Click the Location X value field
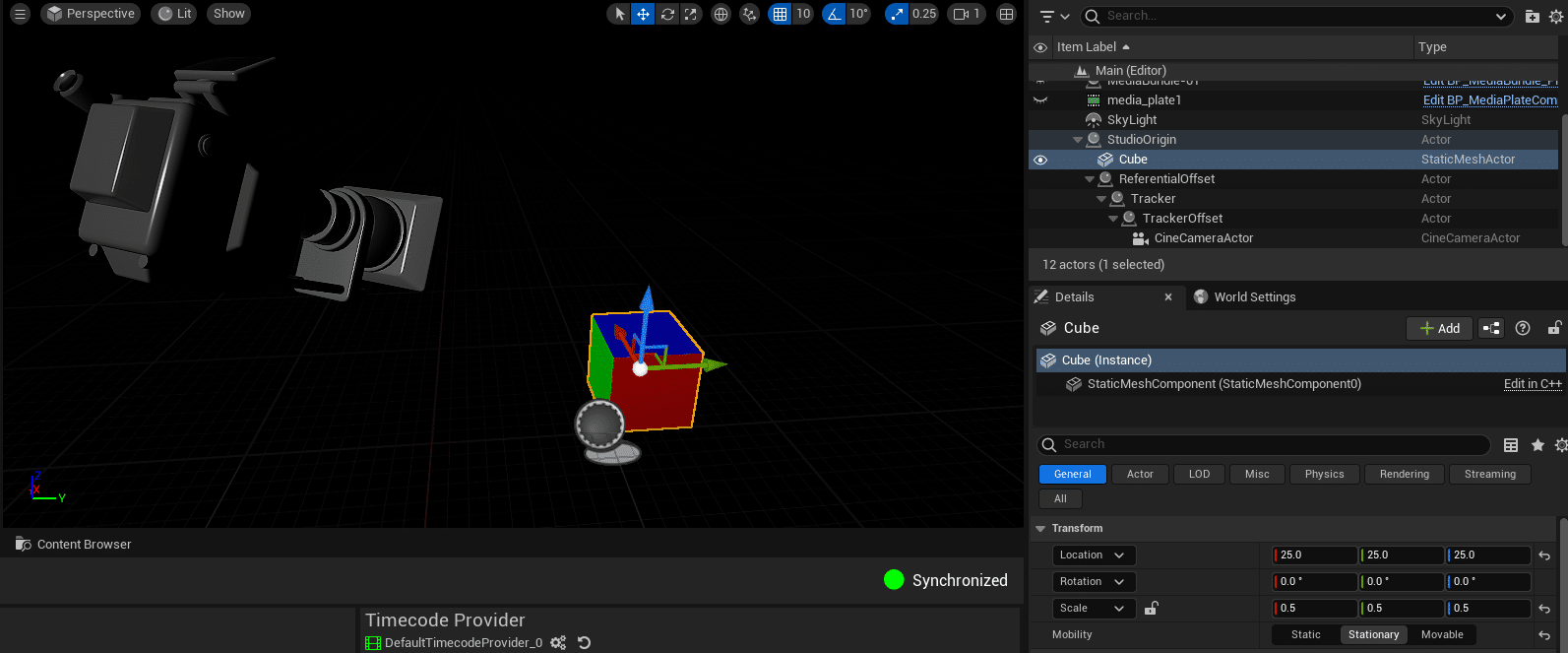Image resolution: width=1568 pixels, height=653 pixels. [x=1315, y=555]
